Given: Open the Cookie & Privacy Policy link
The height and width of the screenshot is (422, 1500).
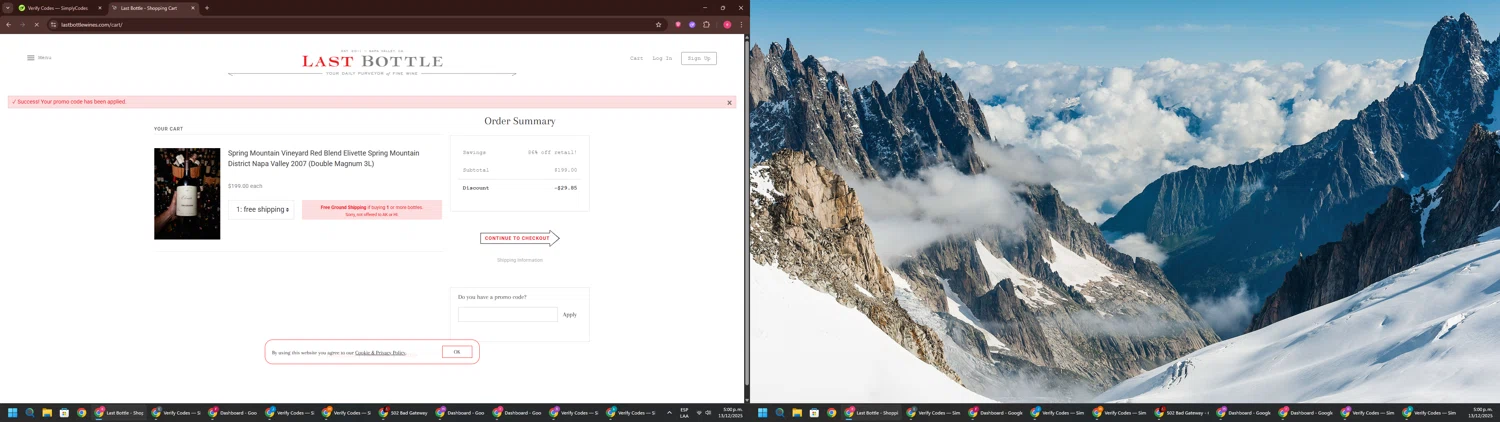Looking at the screenshot, I should 380,353.
